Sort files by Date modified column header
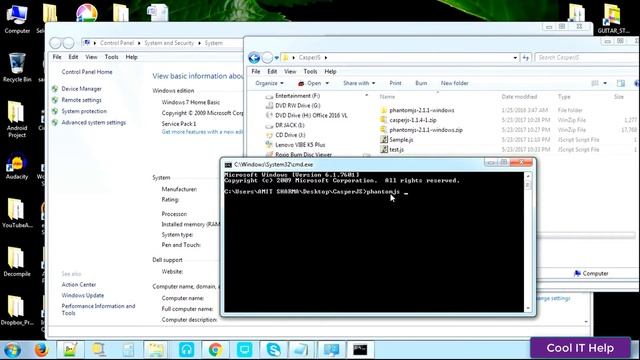Viewport: 640px width, 360px height. point(519,97)
